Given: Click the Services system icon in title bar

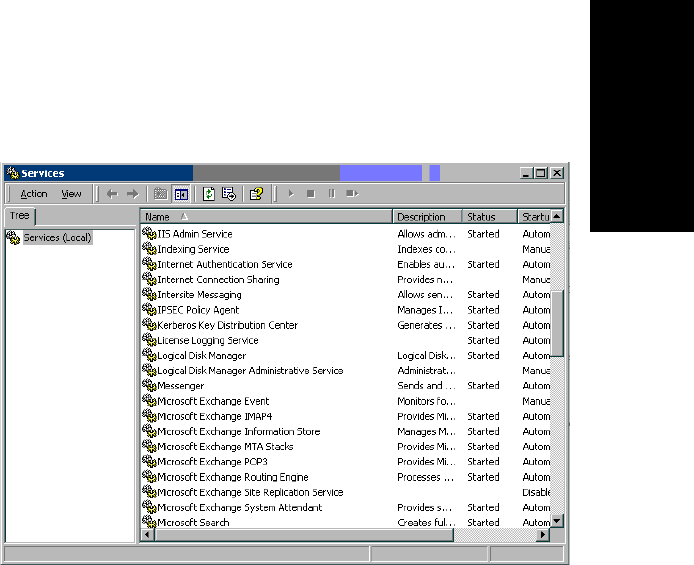Looking at the screenshot, I should tap(12, 173).
